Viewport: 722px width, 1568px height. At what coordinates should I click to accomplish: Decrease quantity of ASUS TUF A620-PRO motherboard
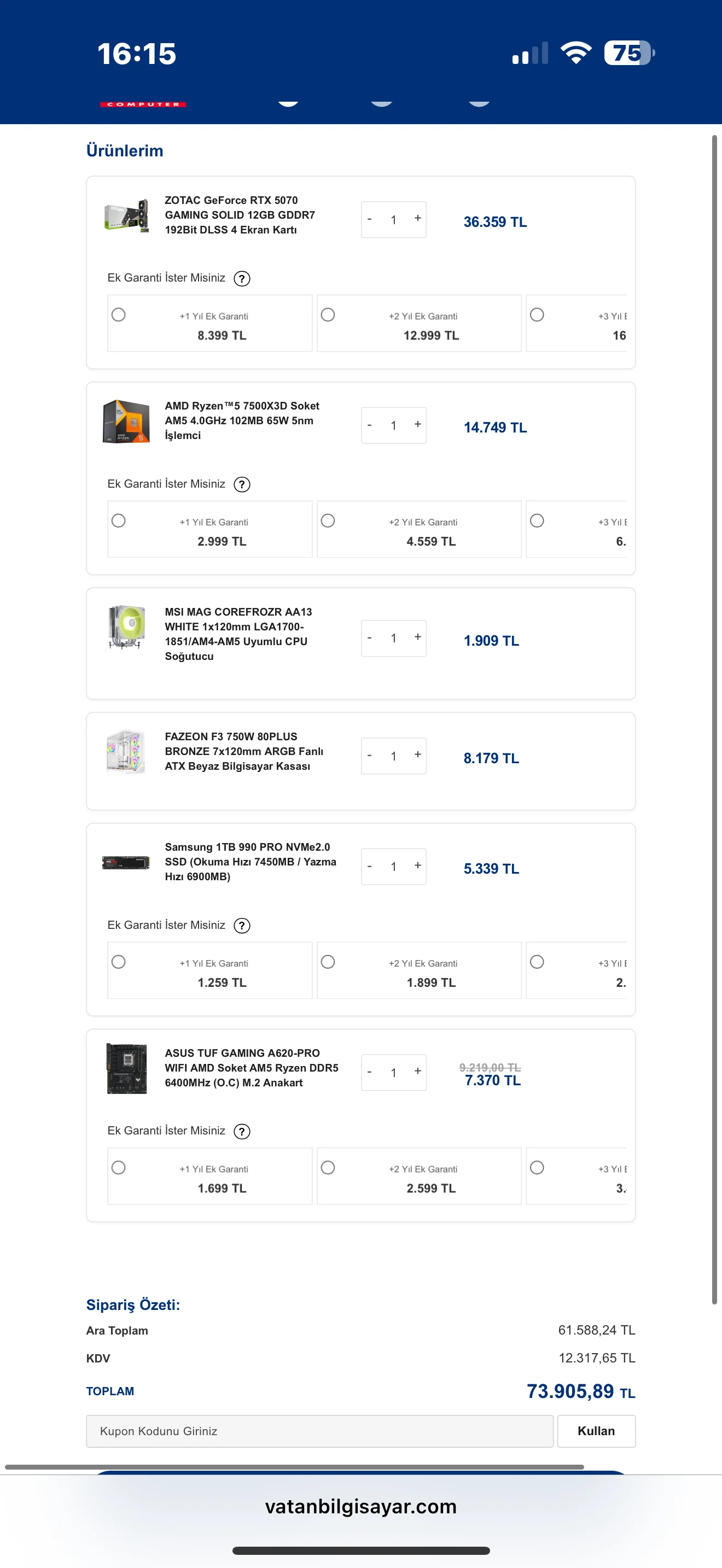tap(370, 1072)
